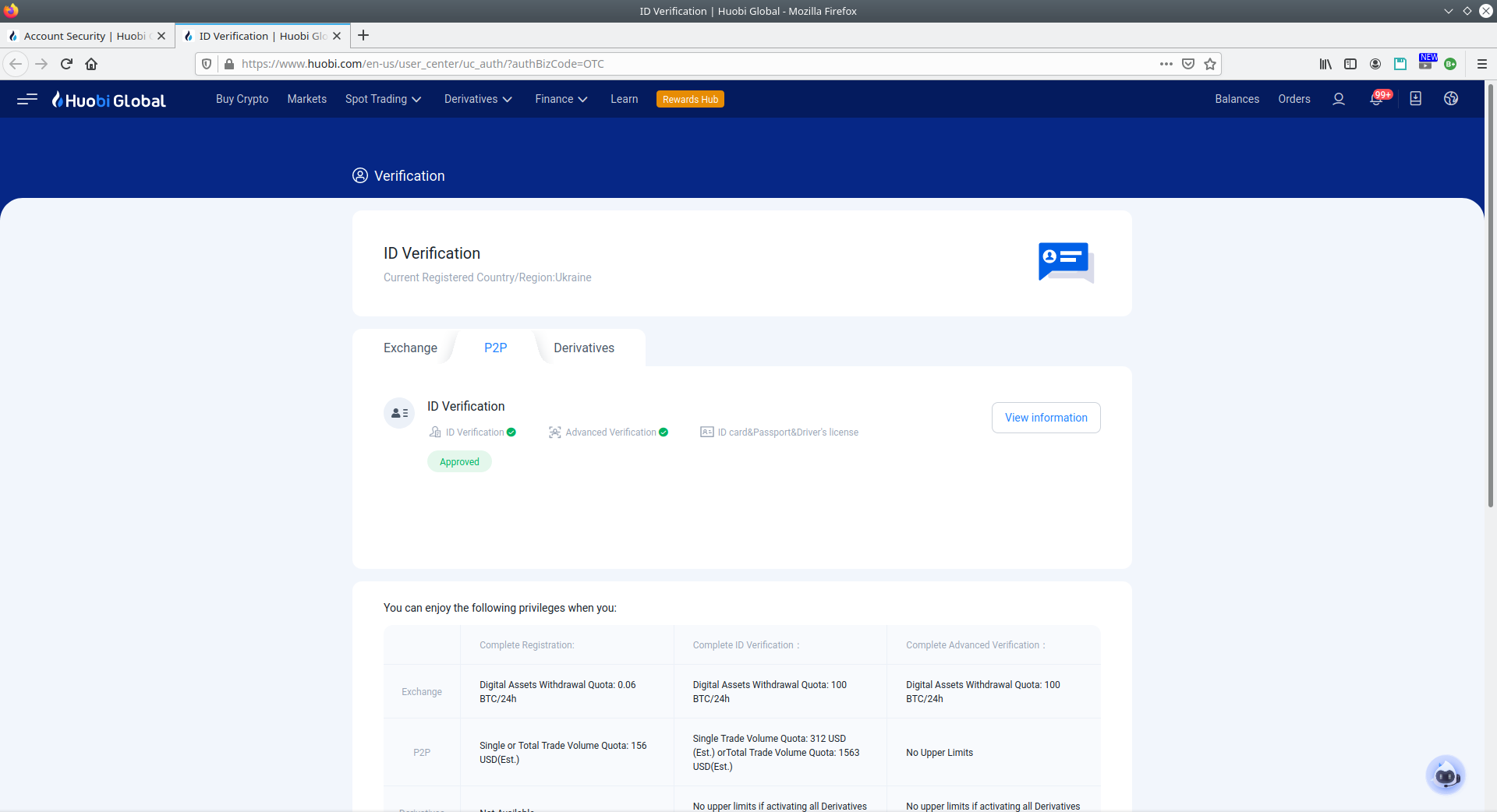This screenshot has height=812, width=1497.
Task: Open the support chatbot robot icon
Action: pyautogui.click(x=1446, y=775)
